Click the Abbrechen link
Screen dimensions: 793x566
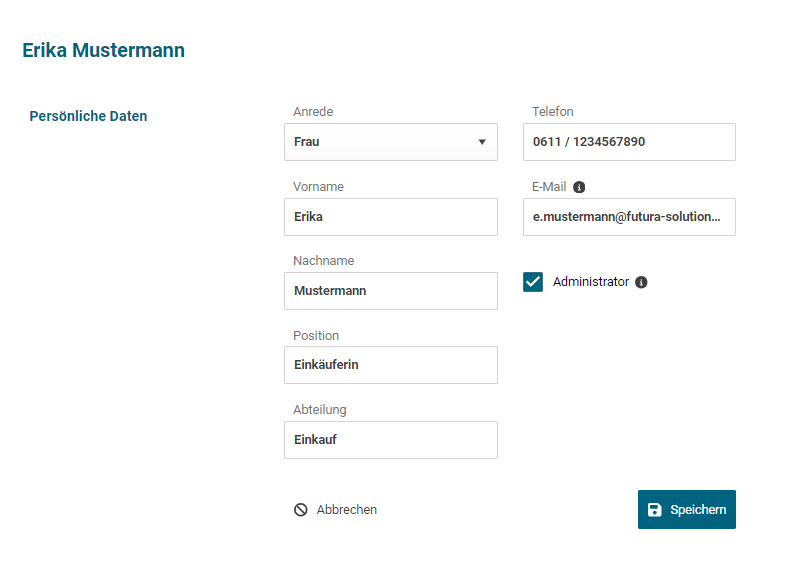click(346, 510)
